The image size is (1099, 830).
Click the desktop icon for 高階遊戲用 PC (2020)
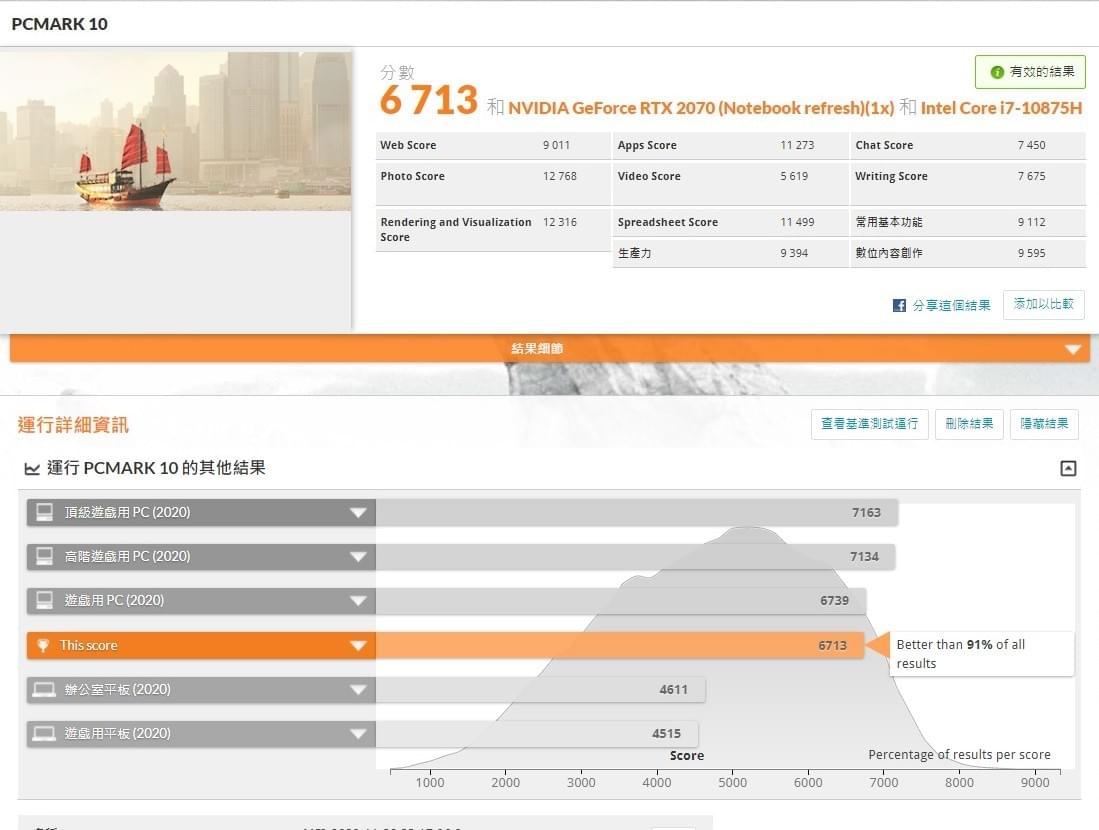44,557
